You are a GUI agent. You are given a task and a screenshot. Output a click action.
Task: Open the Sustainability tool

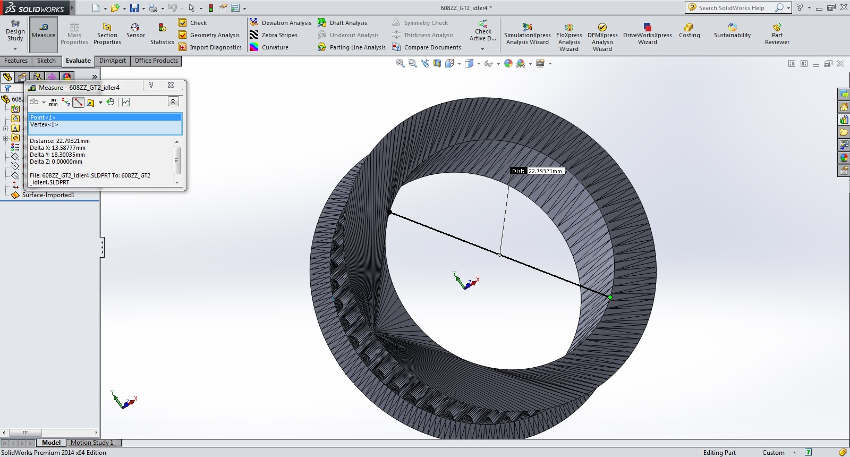pyautogui.click(x=732, y=30)
